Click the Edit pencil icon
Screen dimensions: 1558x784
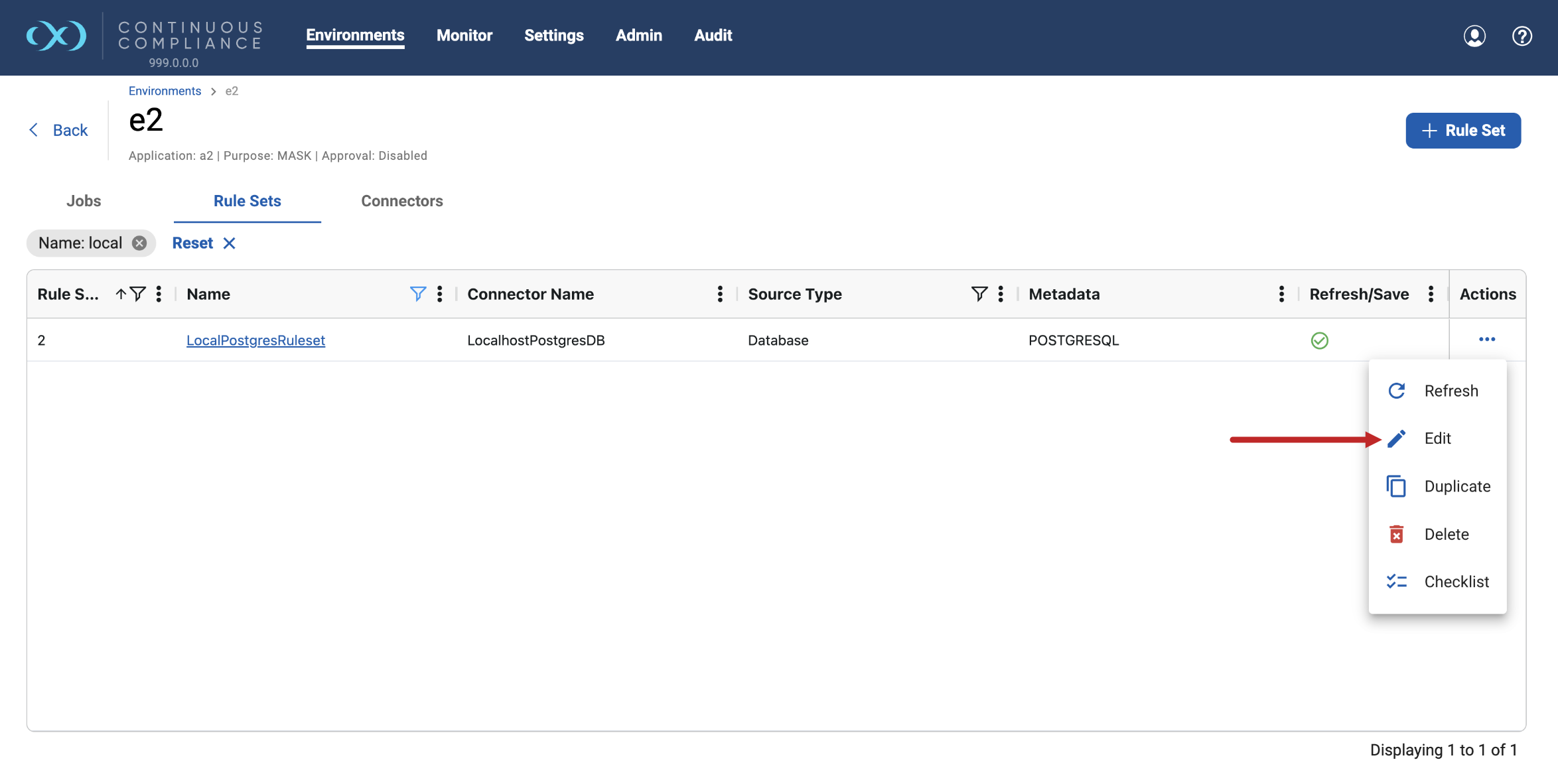1397,438
